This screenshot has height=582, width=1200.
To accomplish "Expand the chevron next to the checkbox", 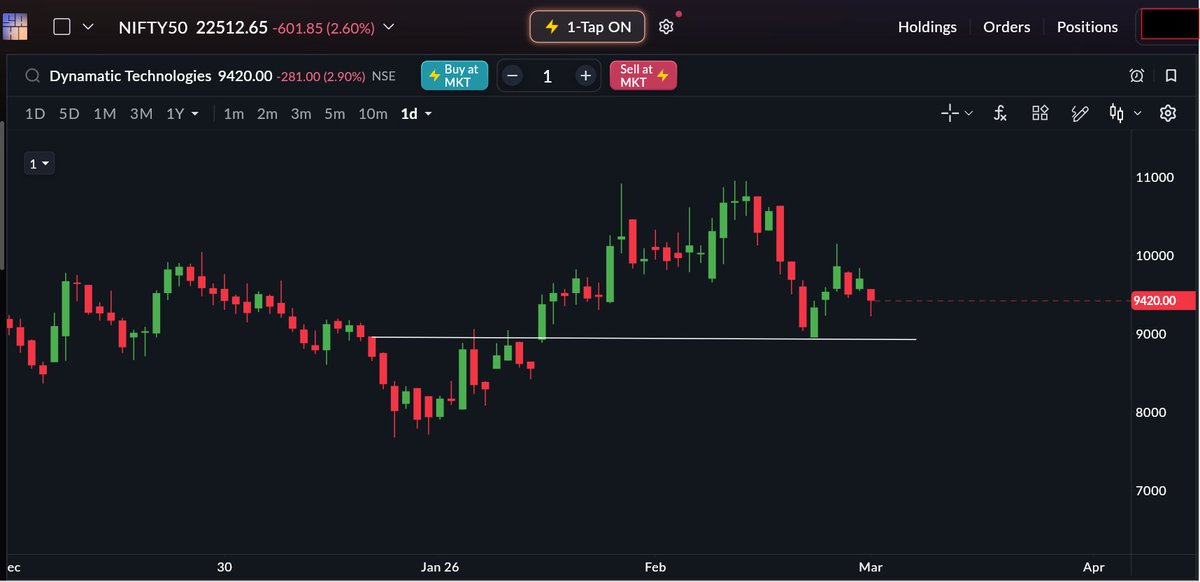I will click(x=88, y=27).
